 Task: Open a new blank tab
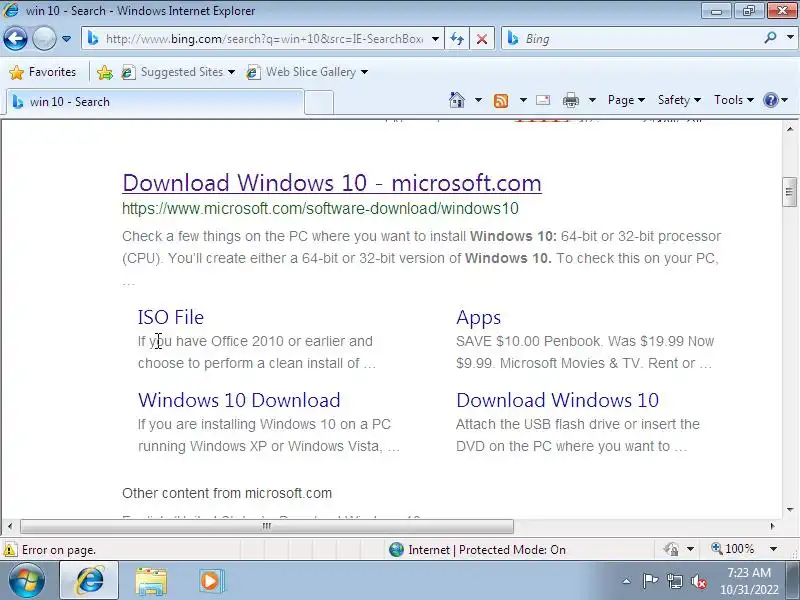click(x=319, y=102)
